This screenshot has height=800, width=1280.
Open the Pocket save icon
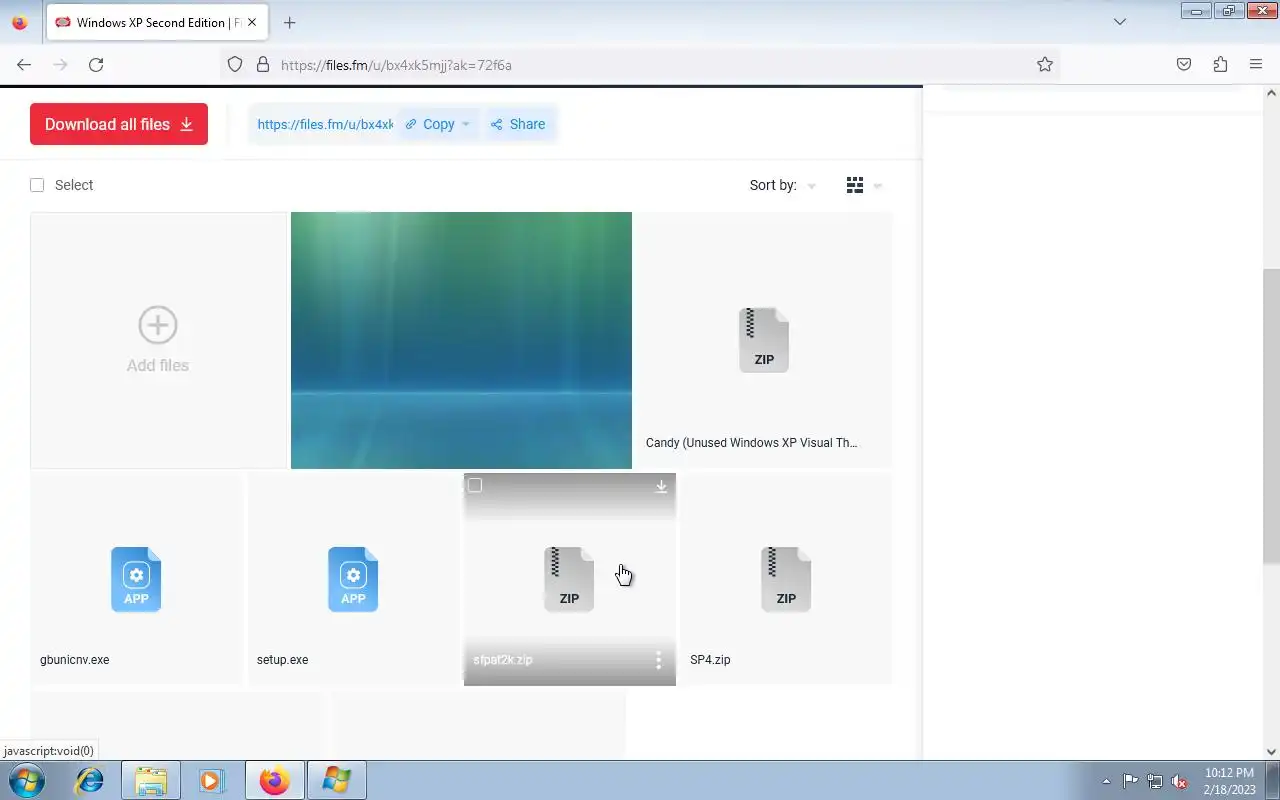click(1184, 65)
